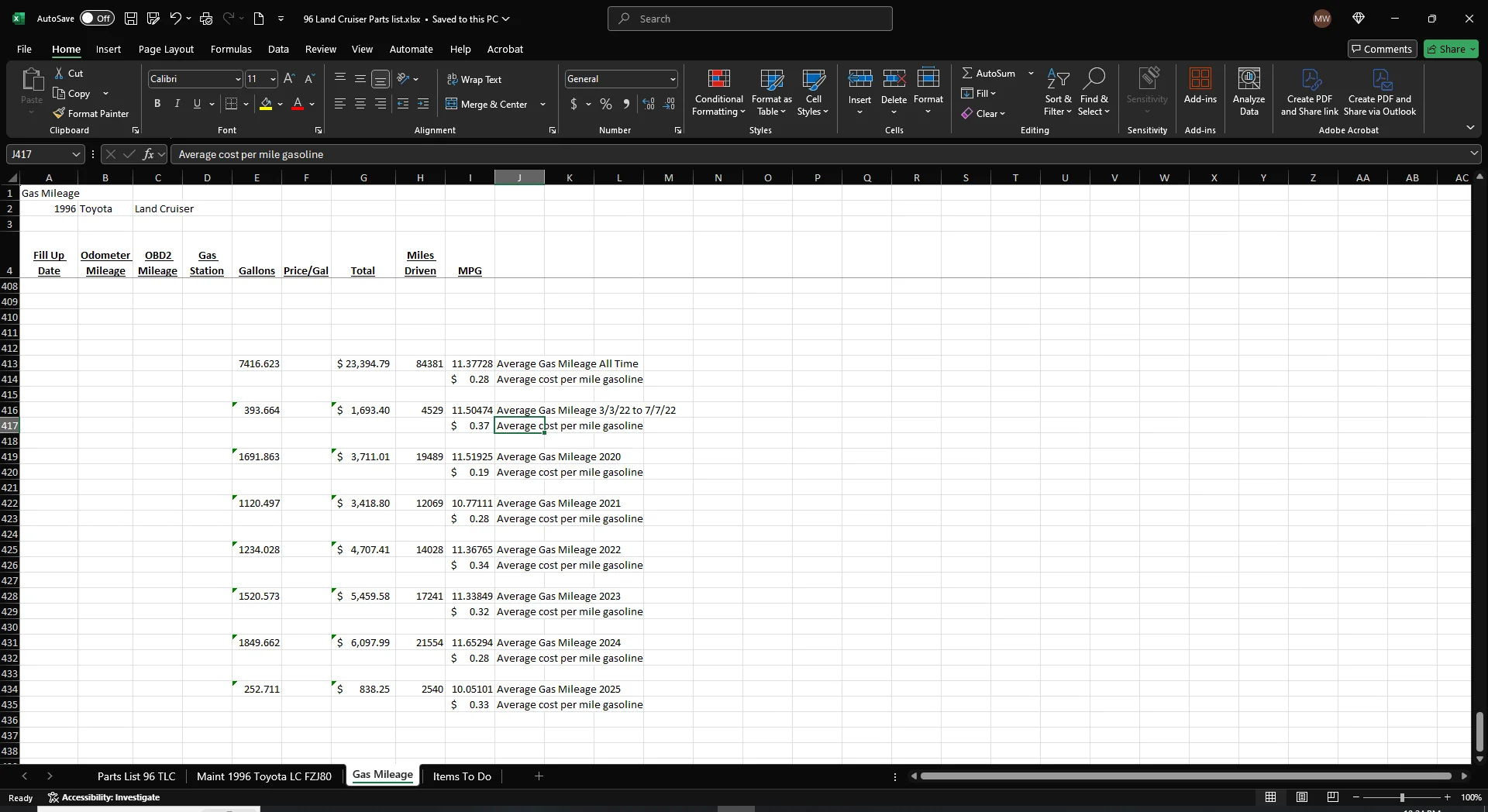1488x812 pixels.
Task: Click the Merge & Center icon
Action: (x=452, y=104)
